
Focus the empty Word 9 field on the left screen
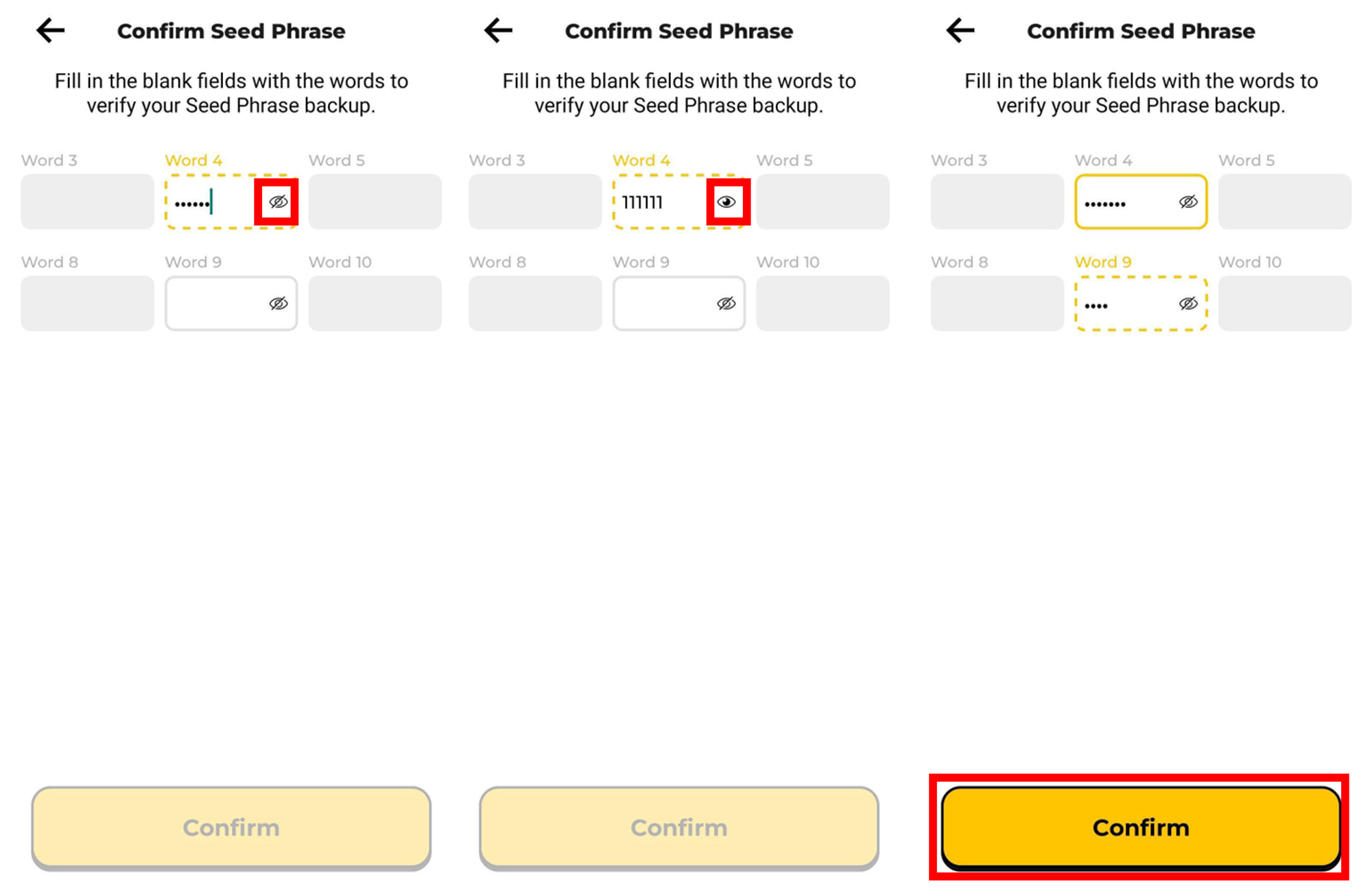coord(214,303)
